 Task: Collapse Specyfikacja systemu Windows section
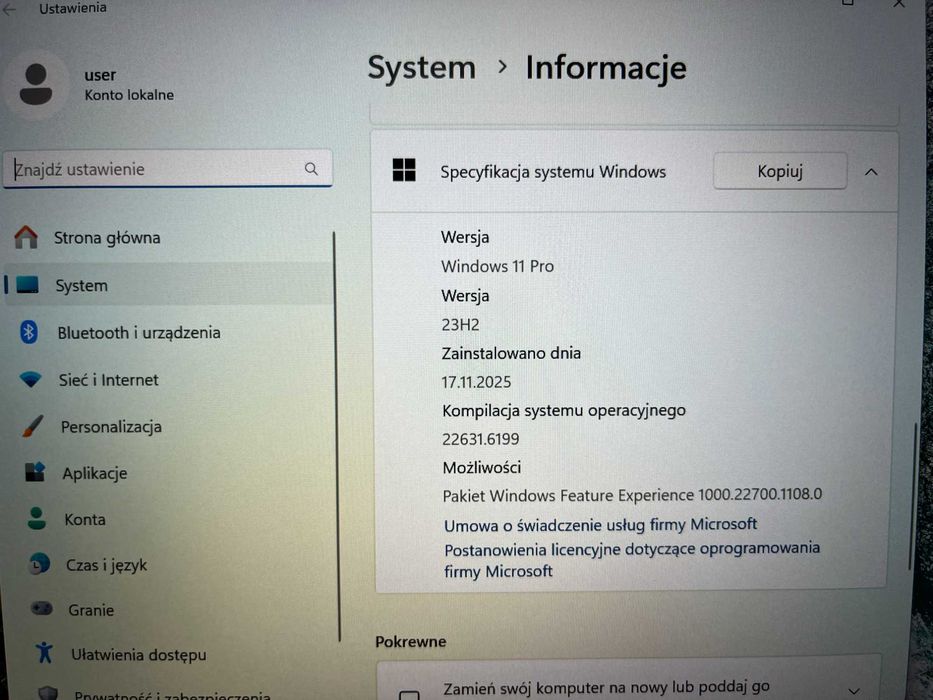click(x=871, y=173)
